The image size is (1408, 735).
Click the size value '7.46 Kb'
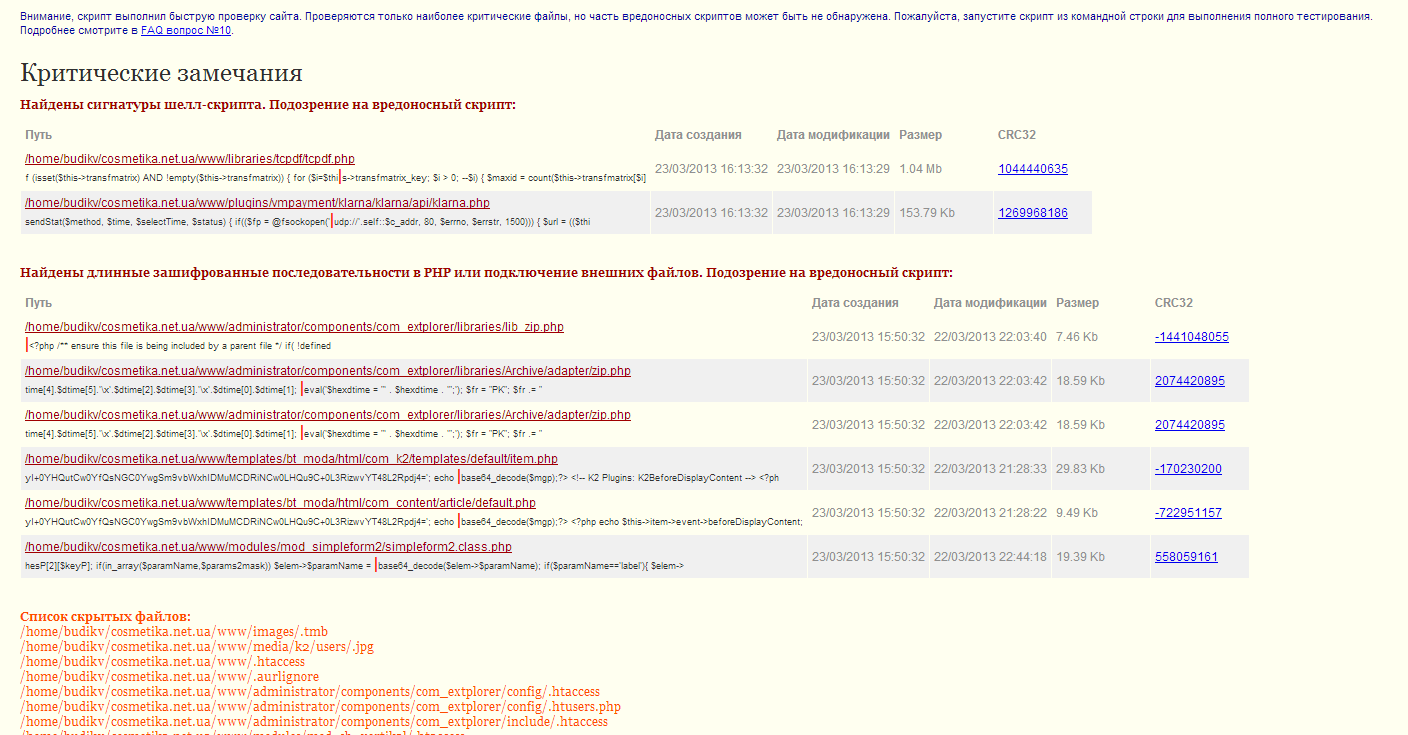[x=1077, y=337]
